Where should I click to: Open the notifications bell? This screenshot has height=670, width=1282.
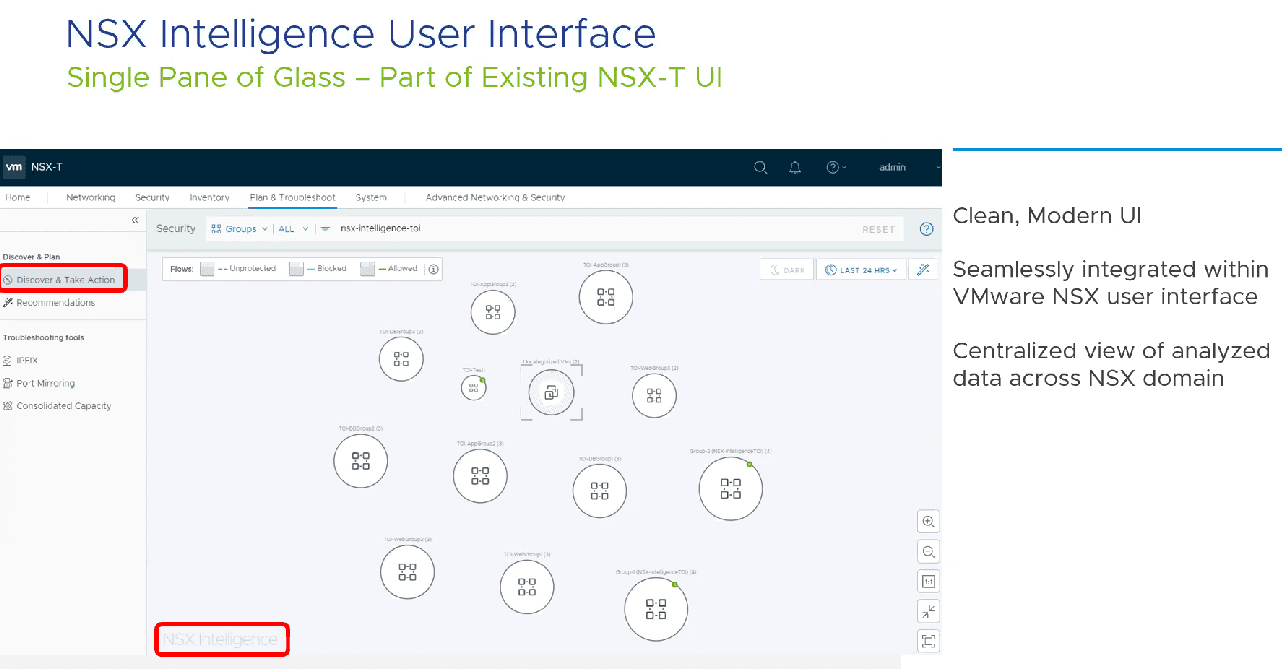coord(795,167)
